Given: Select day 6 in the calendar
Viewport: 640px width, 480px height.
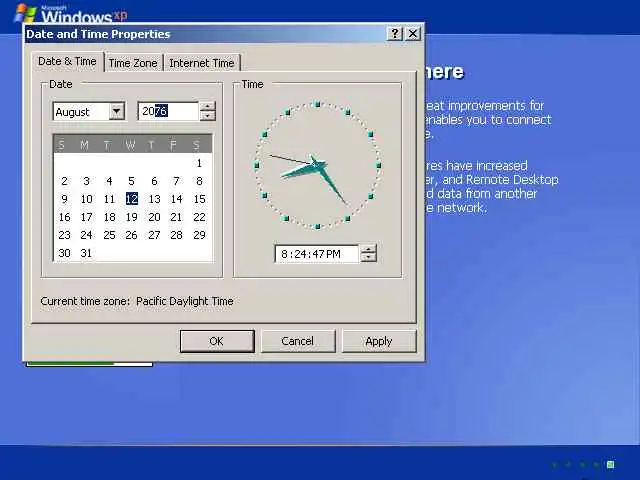Looking at the screenshot, I should pyautogui.click(x=154, y=181).
